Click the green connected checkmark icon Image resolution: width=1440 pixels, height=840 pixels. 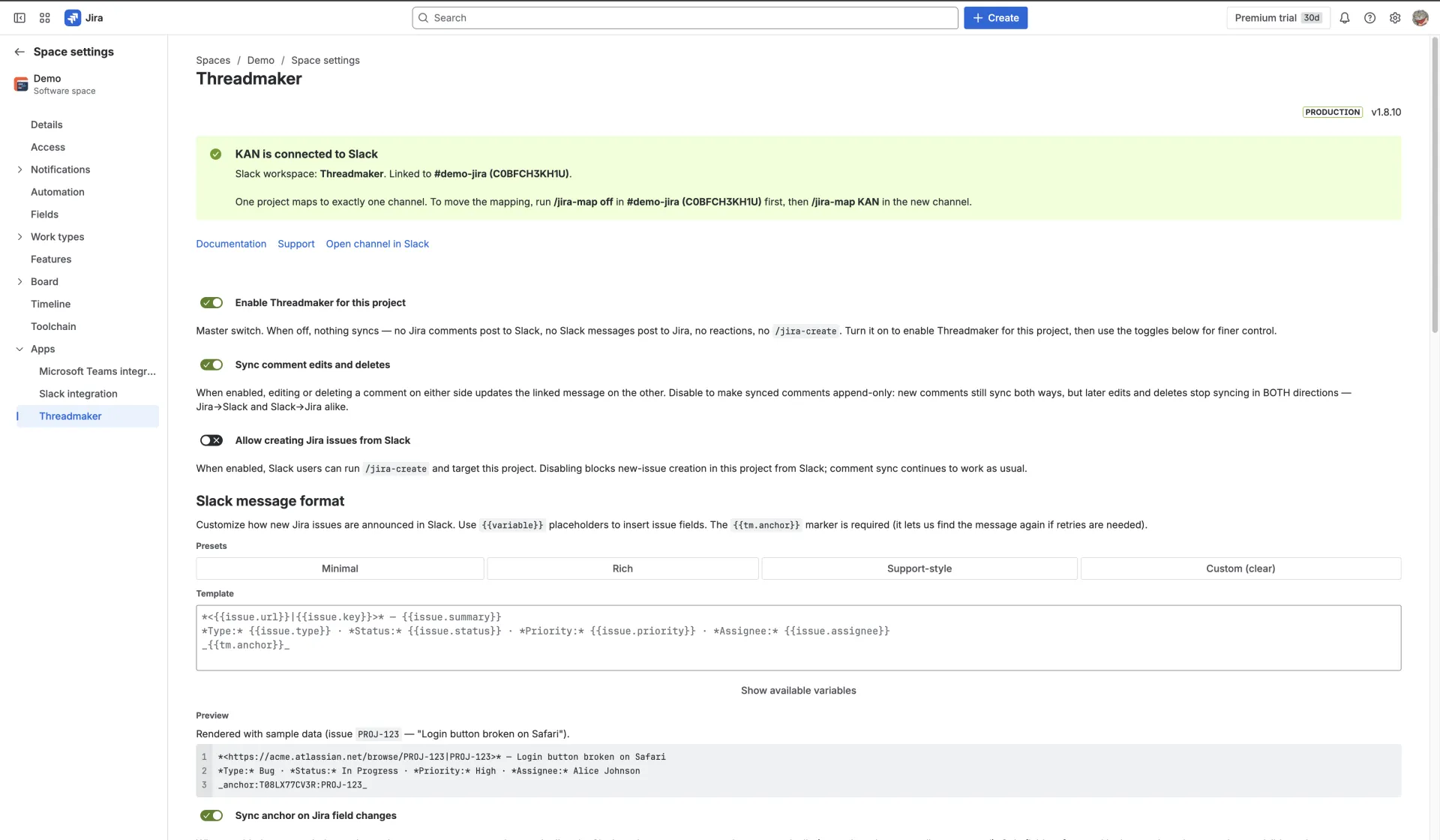pos(215,154)
